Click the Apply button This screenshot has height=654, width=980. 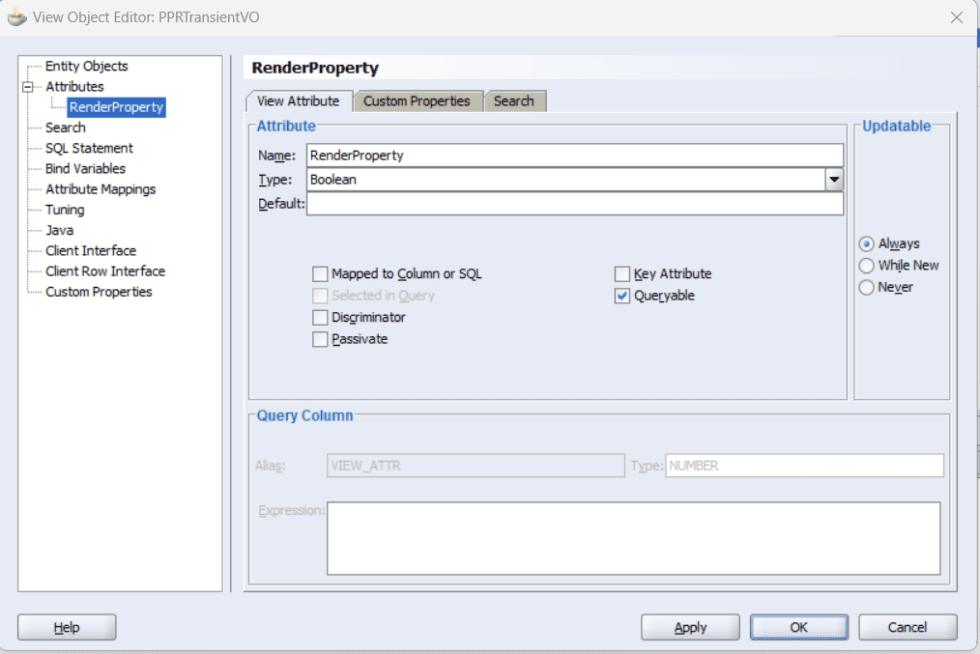(x=690, y=627)
